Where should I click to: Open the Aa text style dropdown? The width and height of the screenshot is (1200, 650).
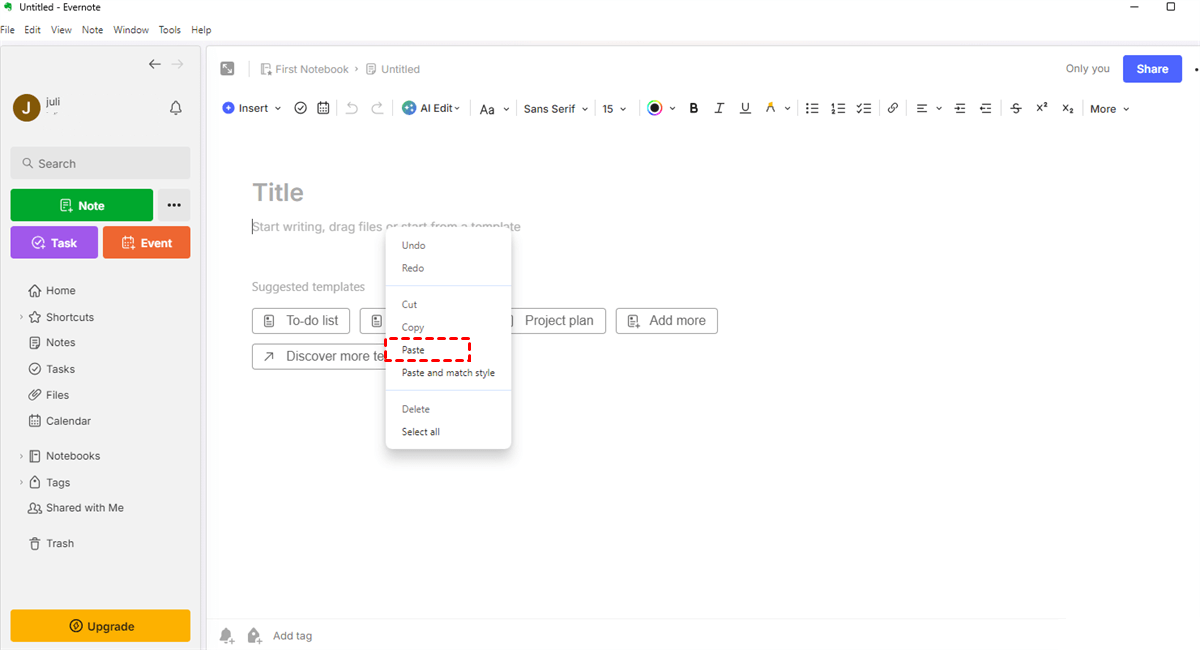click(x=494, y=109)
